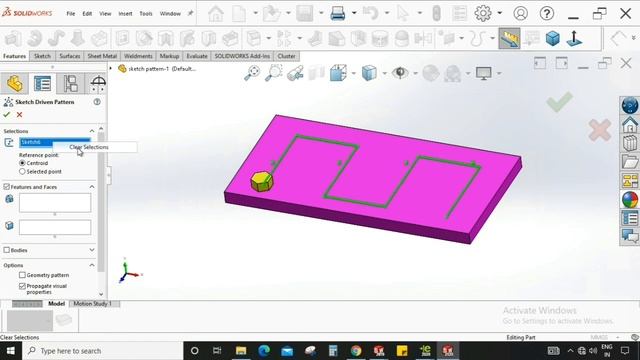Viewport: 640px width, 360px height.
Task: Open the Help question mark icon
Action: click(547, 13)
